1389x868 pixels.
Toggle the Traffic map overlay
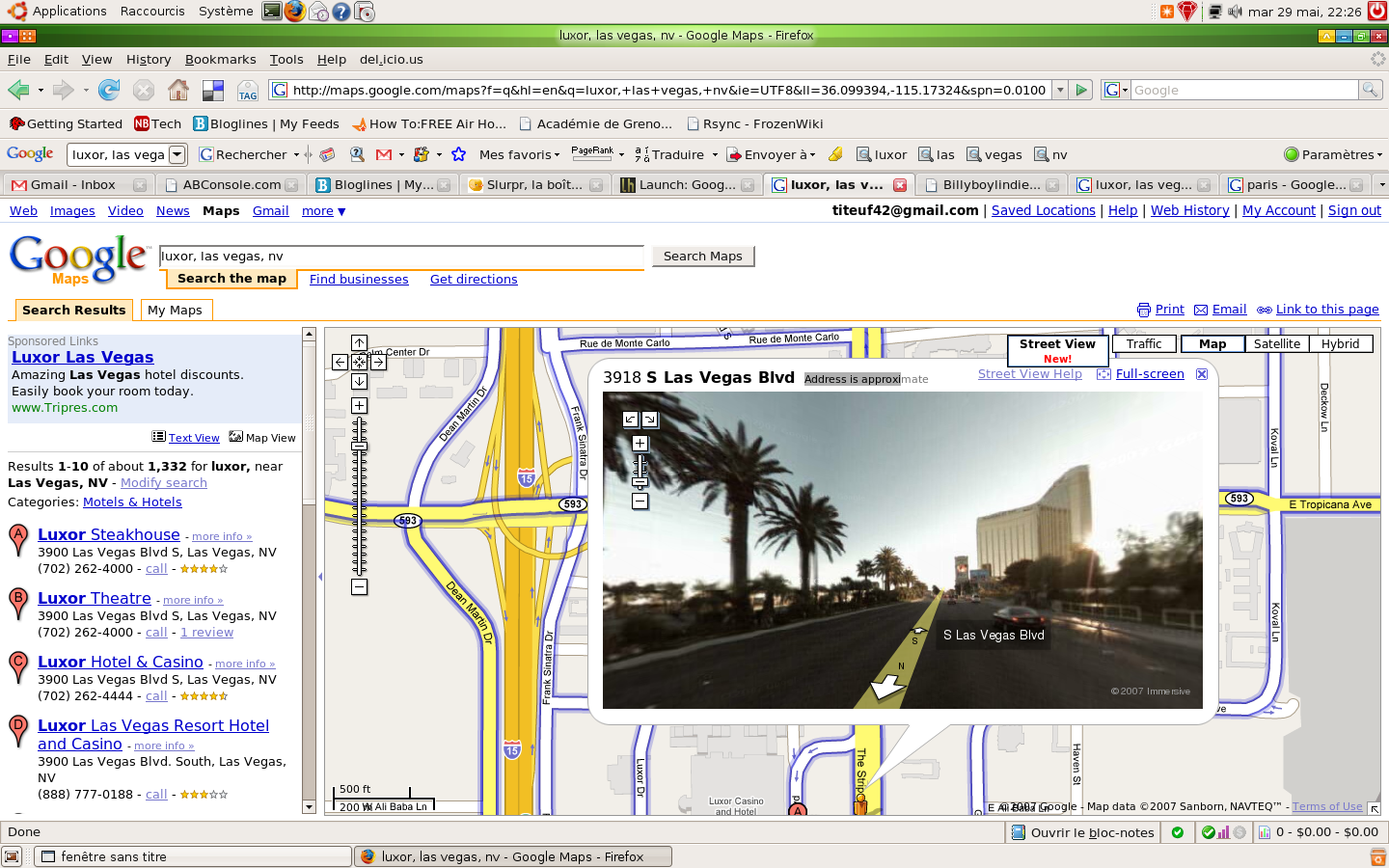tap(1144, 343)
